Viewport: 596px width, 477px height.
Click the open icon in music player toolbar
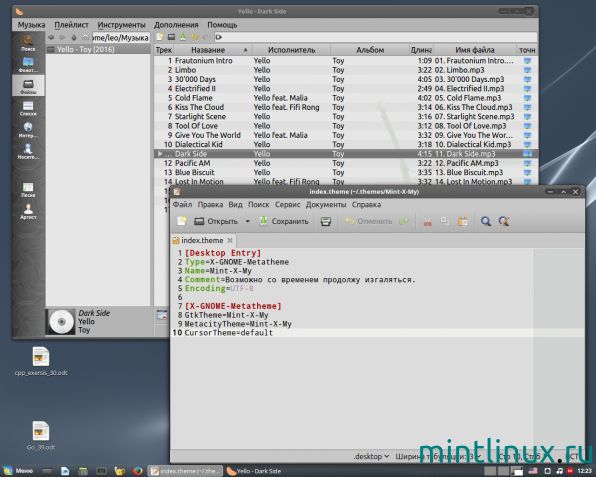tap(171, 37)
